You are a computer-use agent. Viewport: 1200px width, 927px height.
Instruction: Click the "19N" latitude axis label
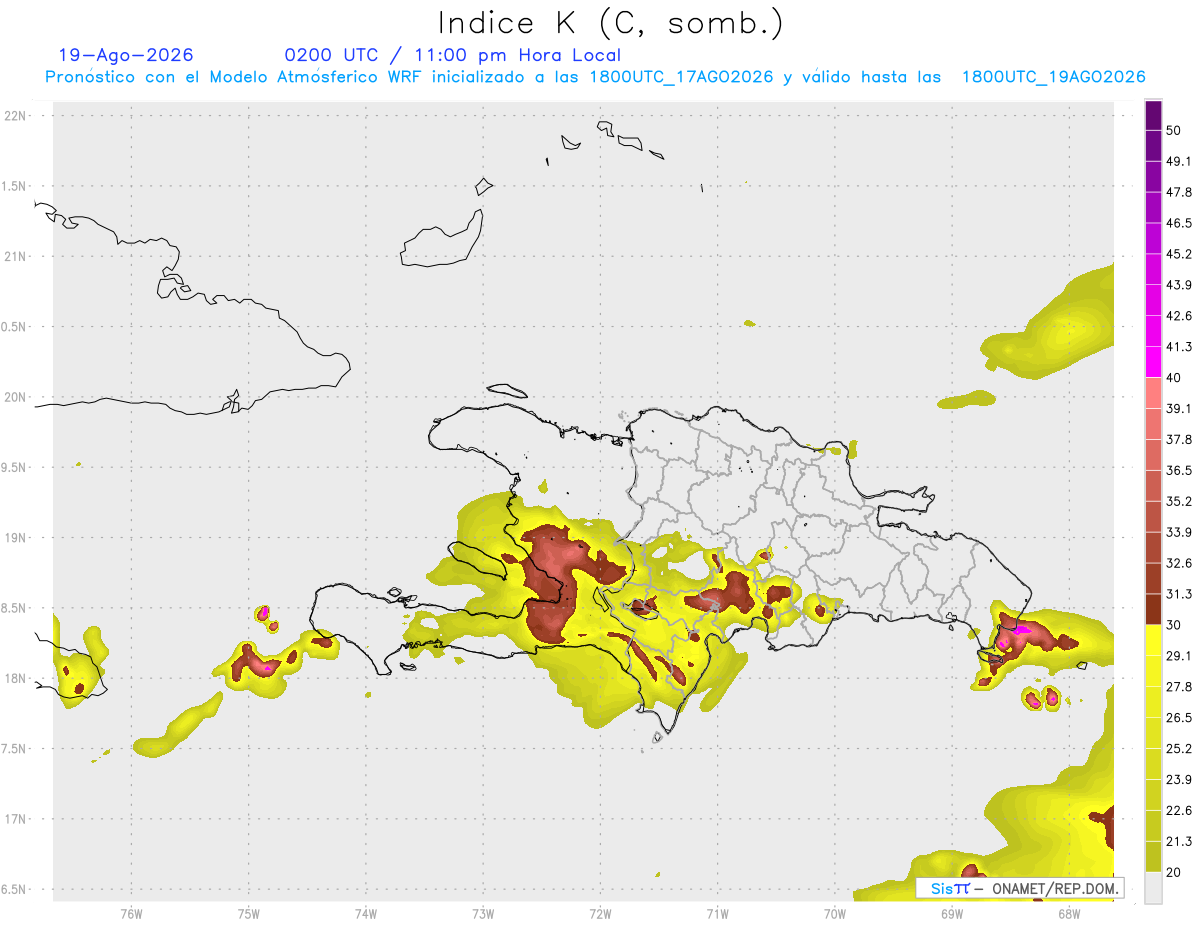point(15,537)
